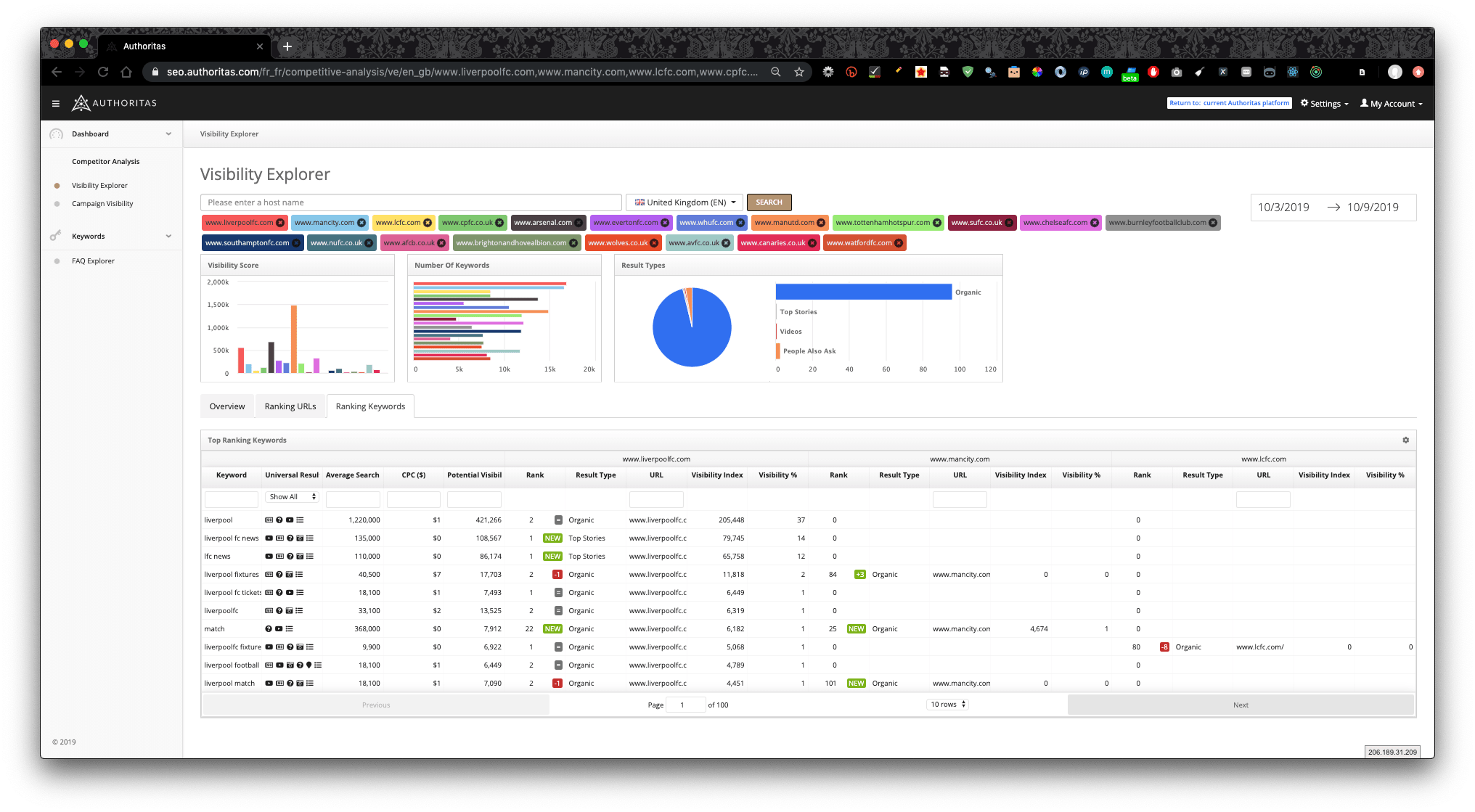Click Return to current Authoritas platform
Viewport: 1475px width, 812px height.
click(1229, 103)
